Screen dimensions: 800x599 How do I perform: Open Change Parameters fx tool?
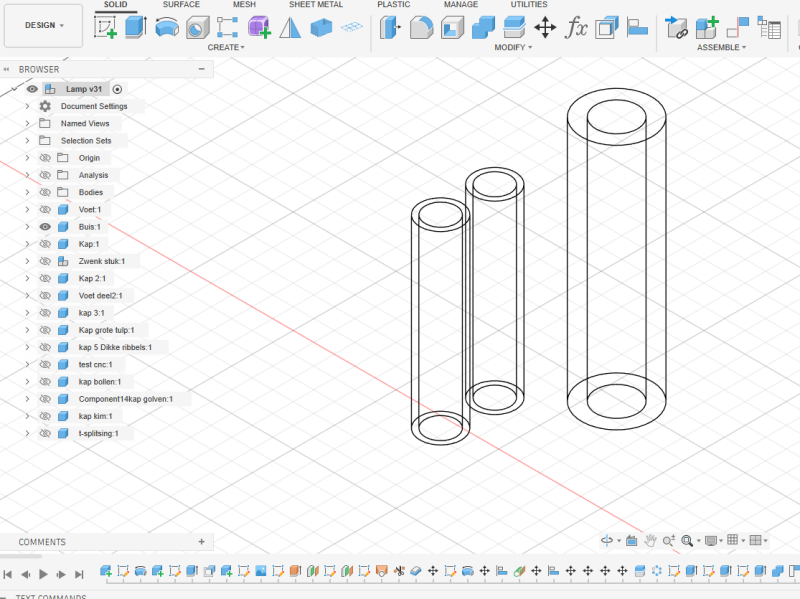[576, 27]
